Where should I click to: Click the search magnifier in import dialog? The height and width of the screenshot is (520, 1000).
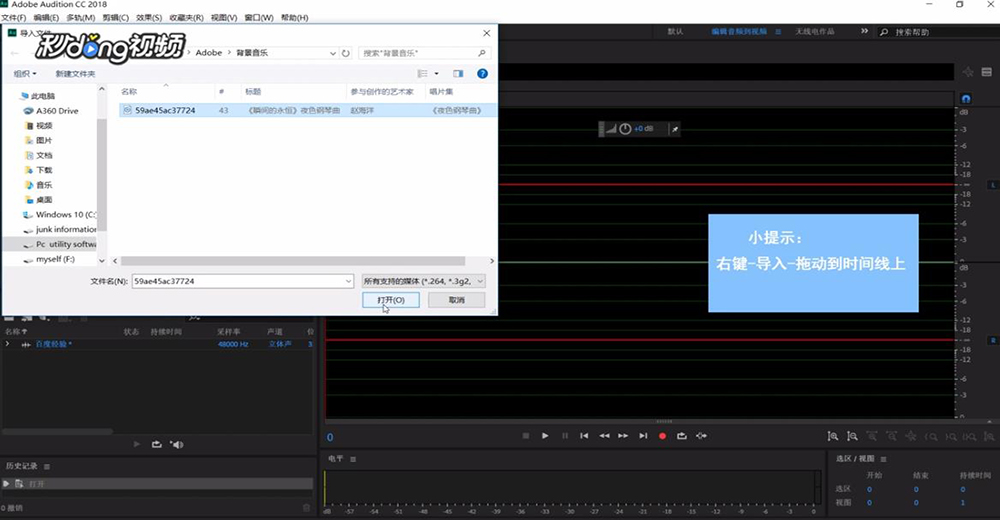pos(482,53)
